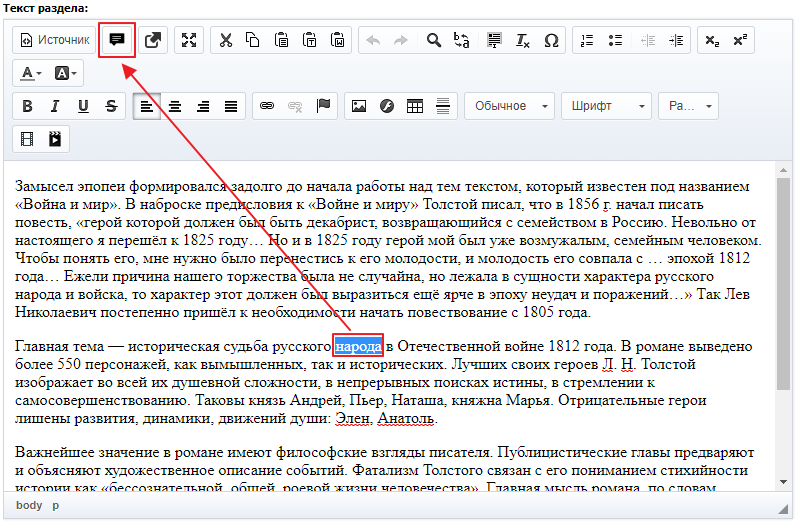Toggle Underline formatting
This screenshot has height=522, width=795.
pos(83,106)
